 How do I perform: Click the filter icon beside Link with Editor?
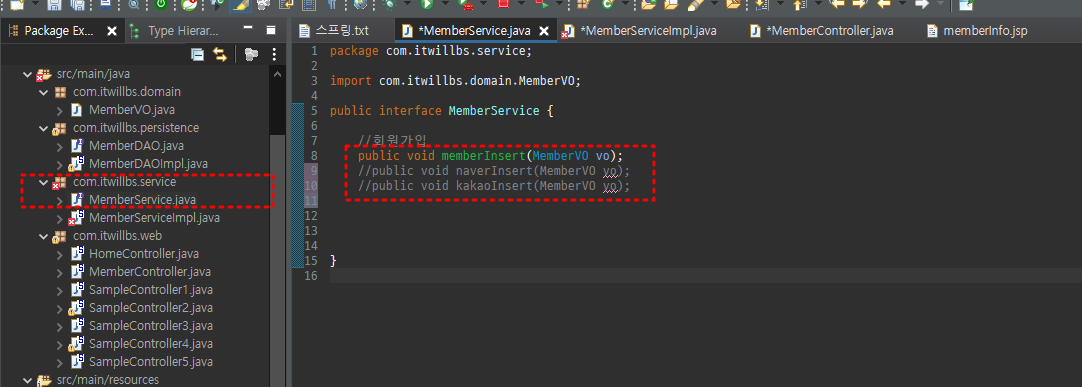click(251, 54)
